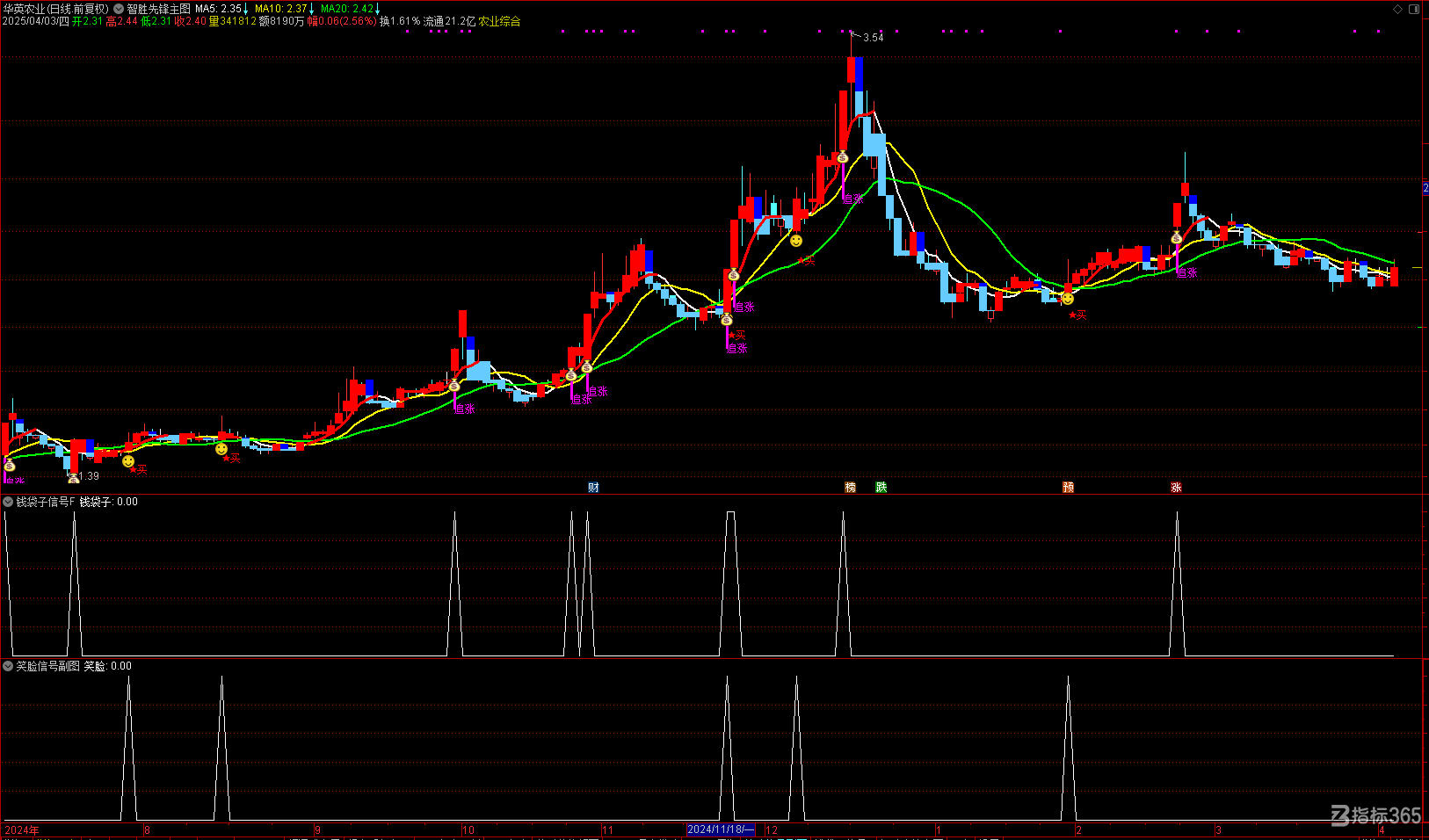The width and height of the screenshot is (1429, 840).
Task: Select the MA10: 2.37 moving average label
Action: (281, 9)
